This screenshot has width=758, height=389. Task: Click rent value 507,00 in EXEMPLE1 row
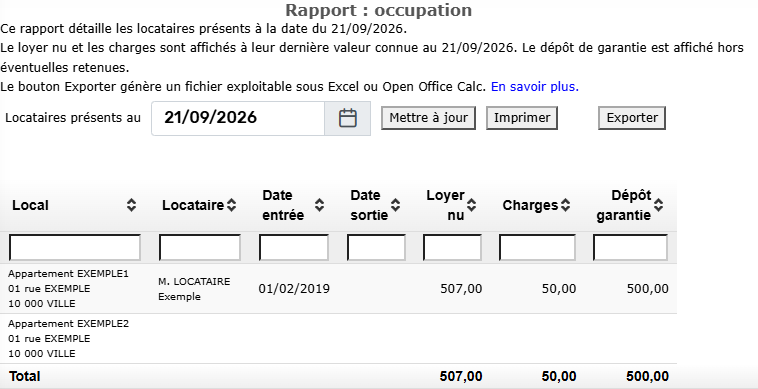[x=461, y=289]
